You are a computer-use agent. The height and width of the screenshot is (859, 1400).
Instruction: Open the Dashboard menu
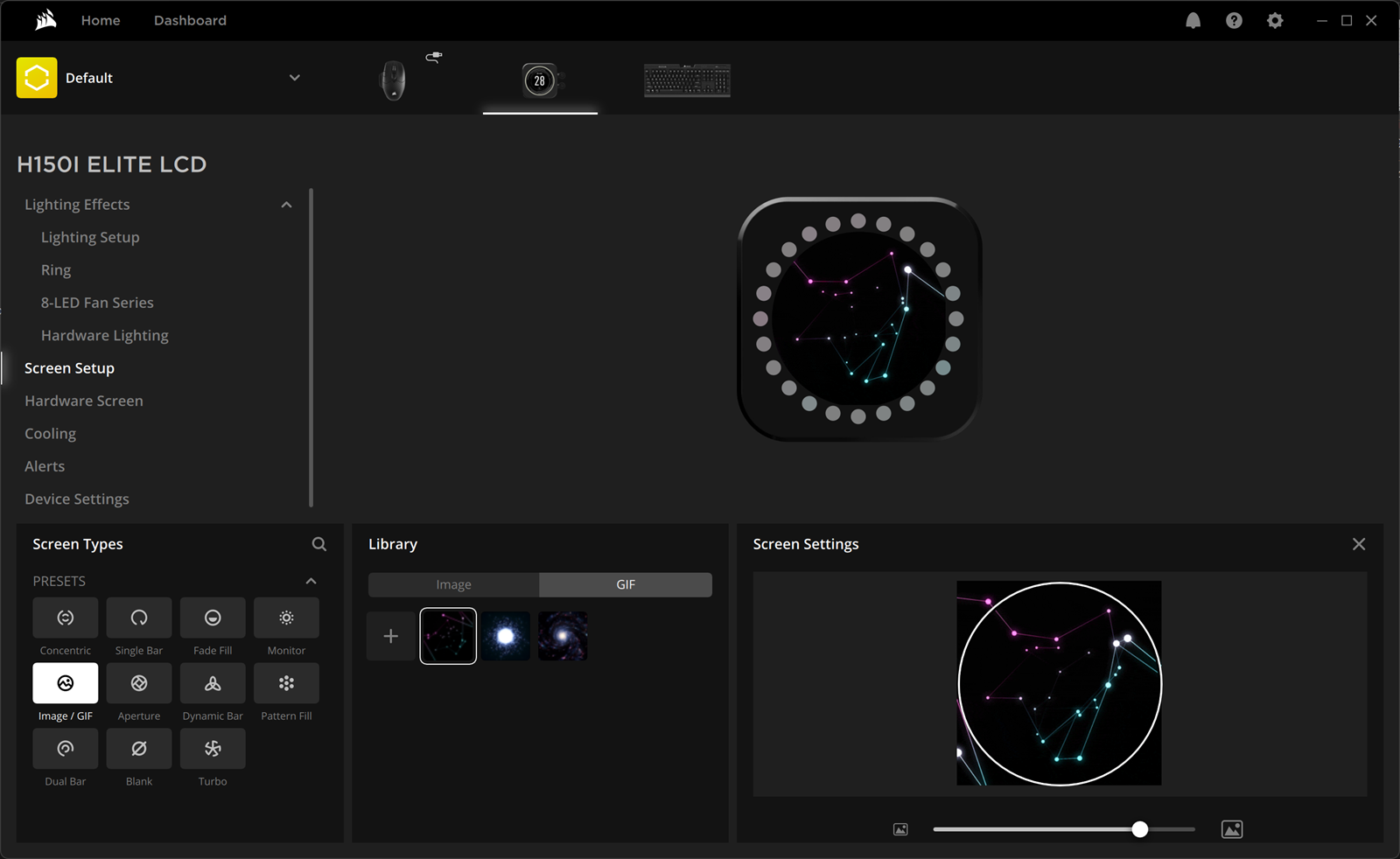click(x=190, y=20)
